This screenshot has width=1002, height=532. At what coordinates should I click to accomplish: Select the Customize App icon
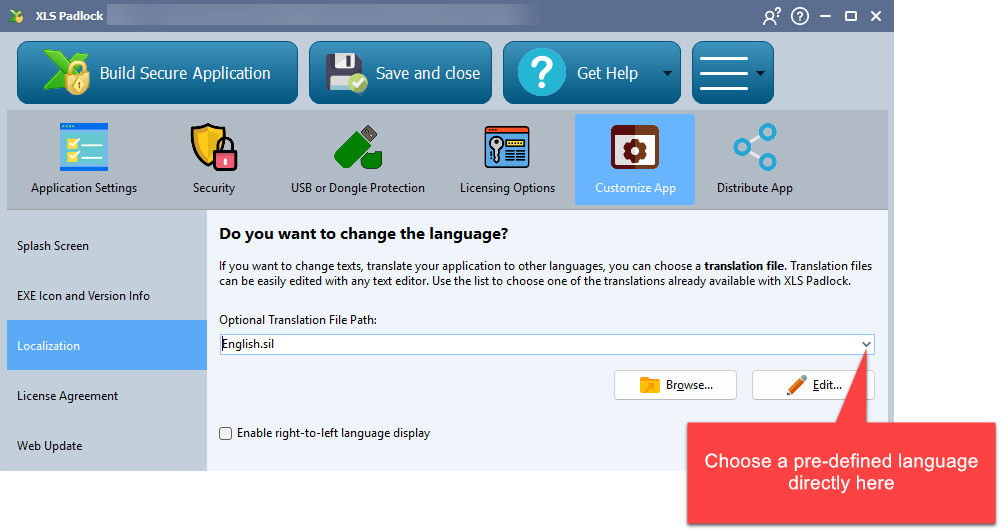click(x=635, y=148)
